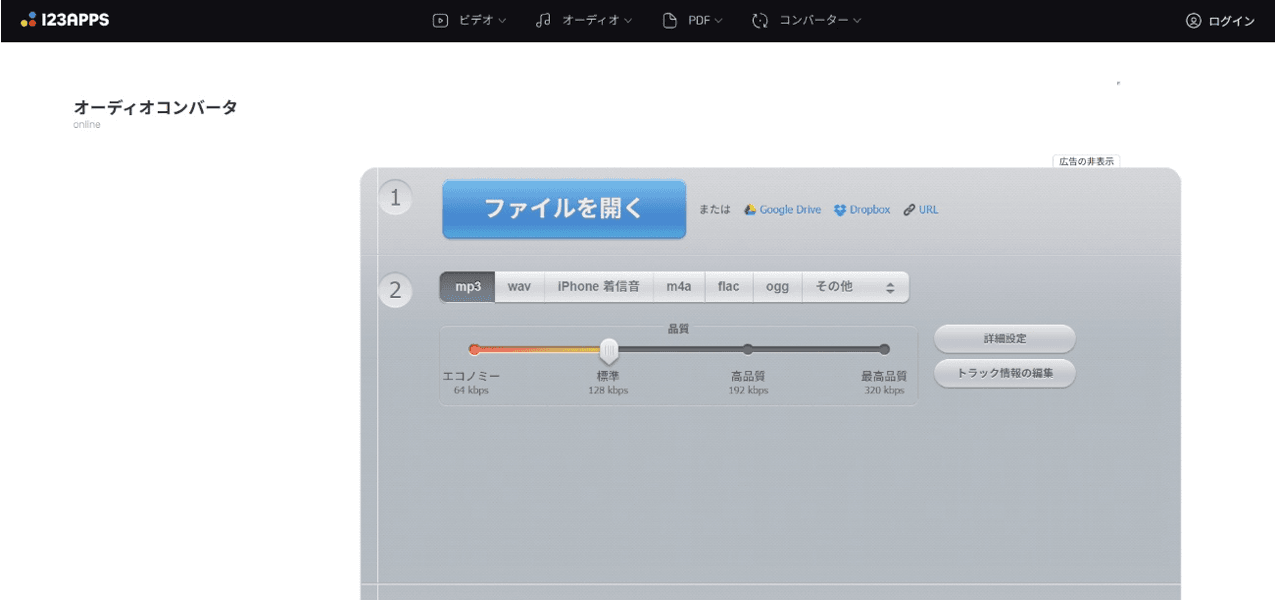Choose the flac output format

pyautogui.click(x=728, y=287)
